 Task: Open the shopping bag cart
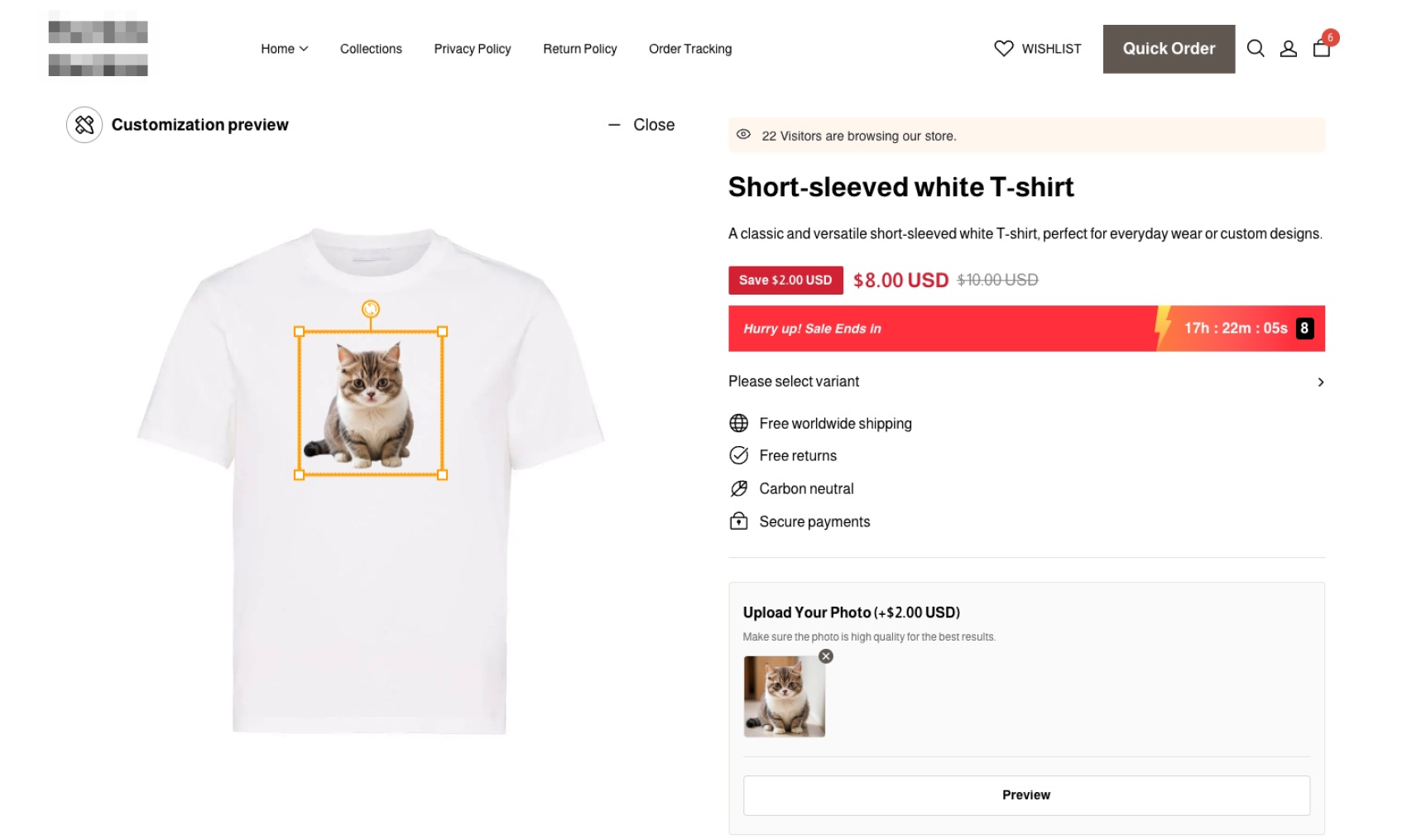click(x=1322, y=48)
